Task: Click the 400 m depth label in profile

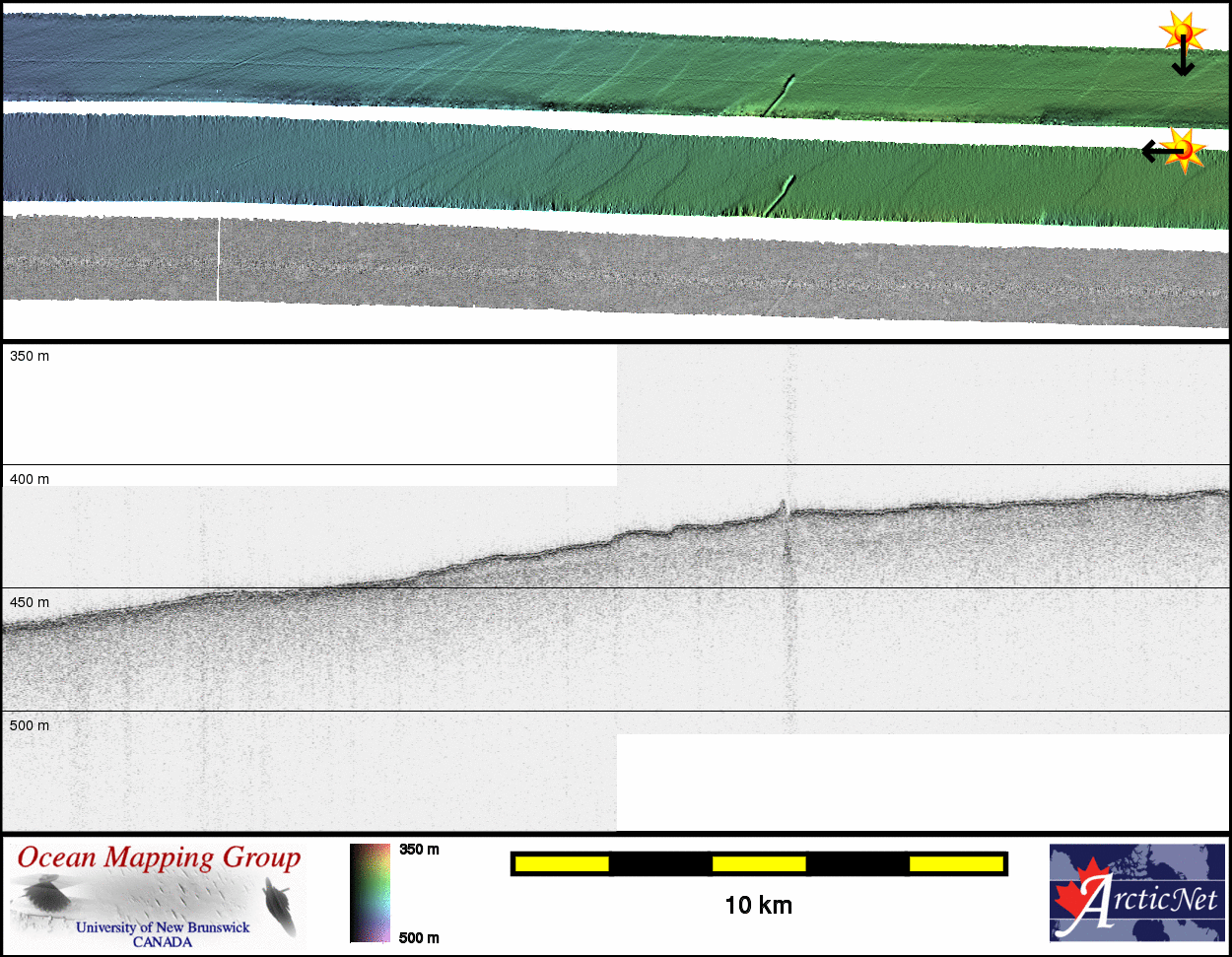Action: 30,479
